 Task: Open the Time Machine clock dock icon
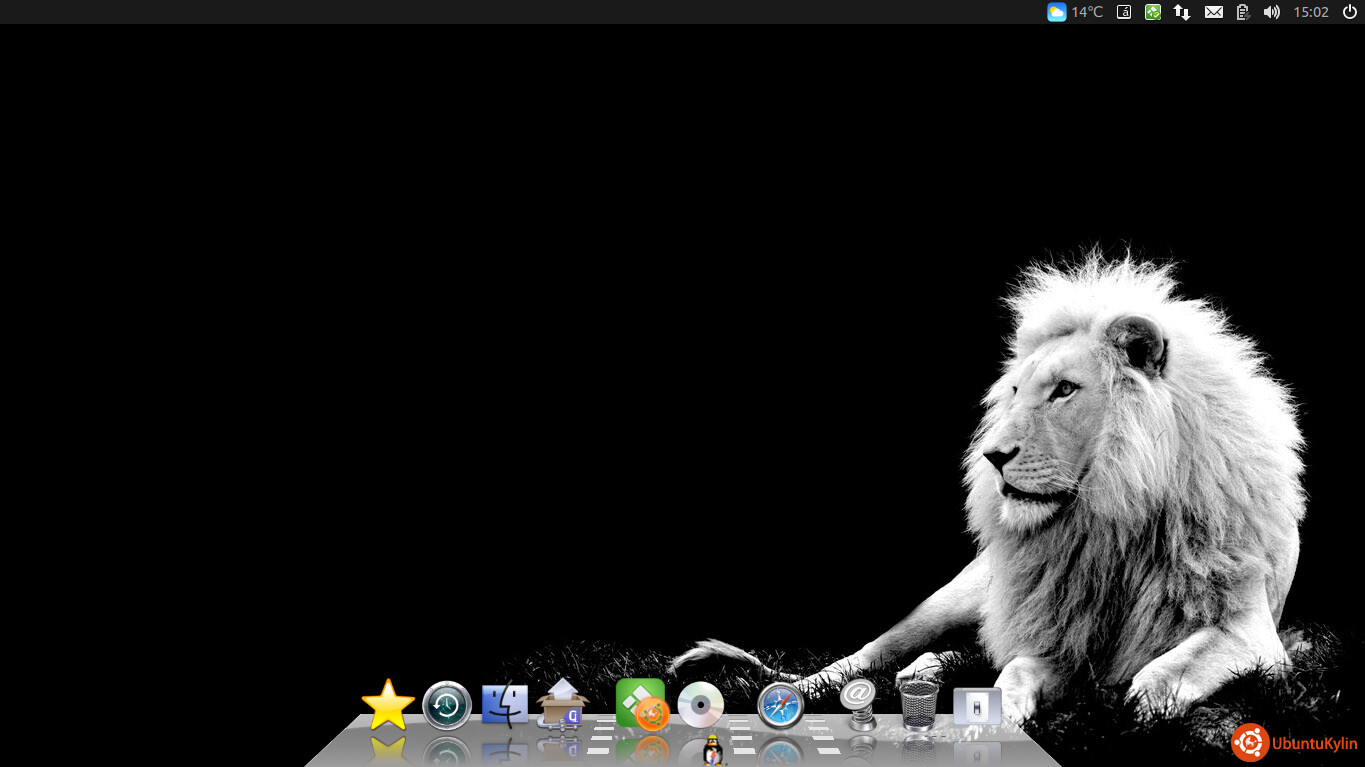447,706
